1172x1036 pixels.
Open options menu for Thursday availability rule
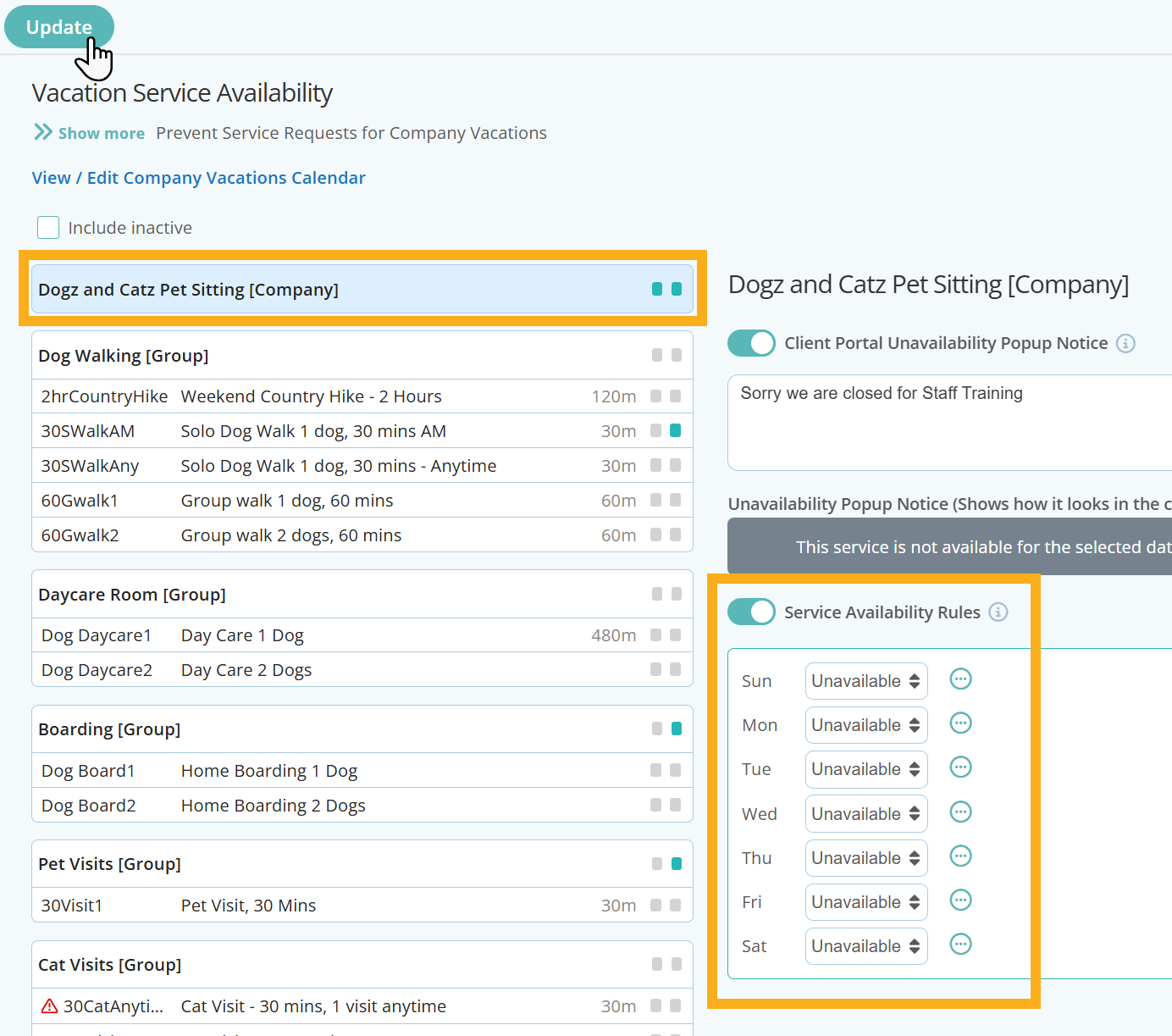coord(960,856)
